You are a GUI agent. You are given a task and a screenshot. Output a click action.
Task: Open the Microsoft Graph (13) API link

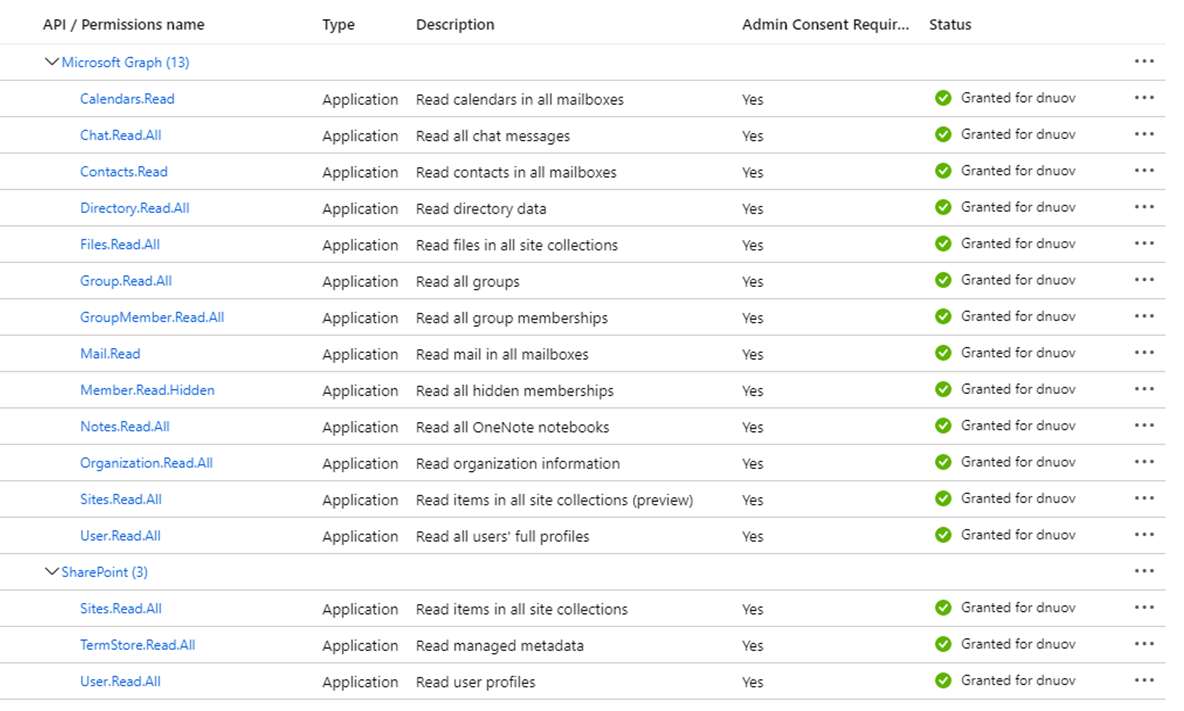click(125, 63)
